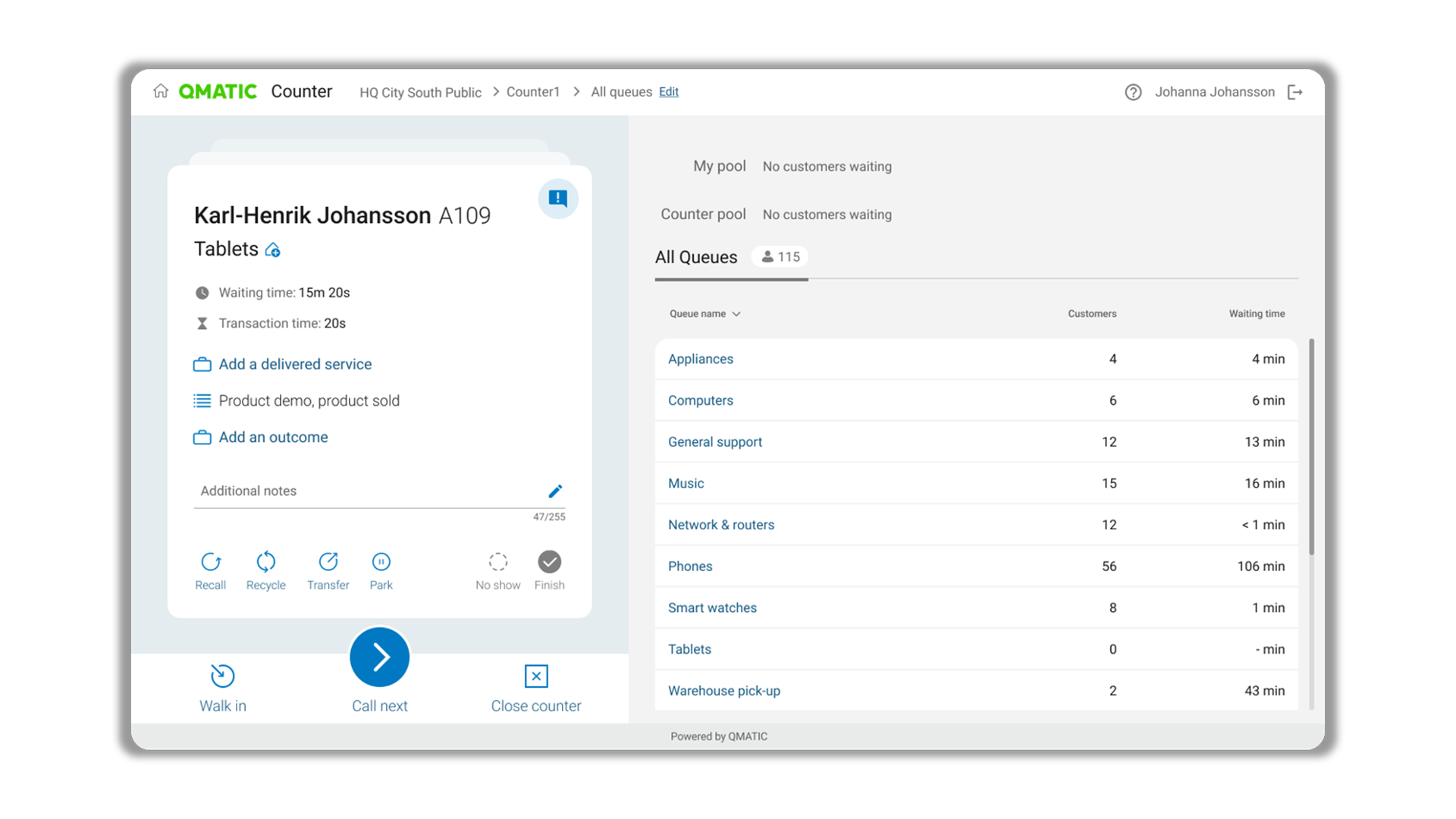Park the current customer
This screenshot has height=819, width=1456.
pyautogui.click(x=381, y=562)
